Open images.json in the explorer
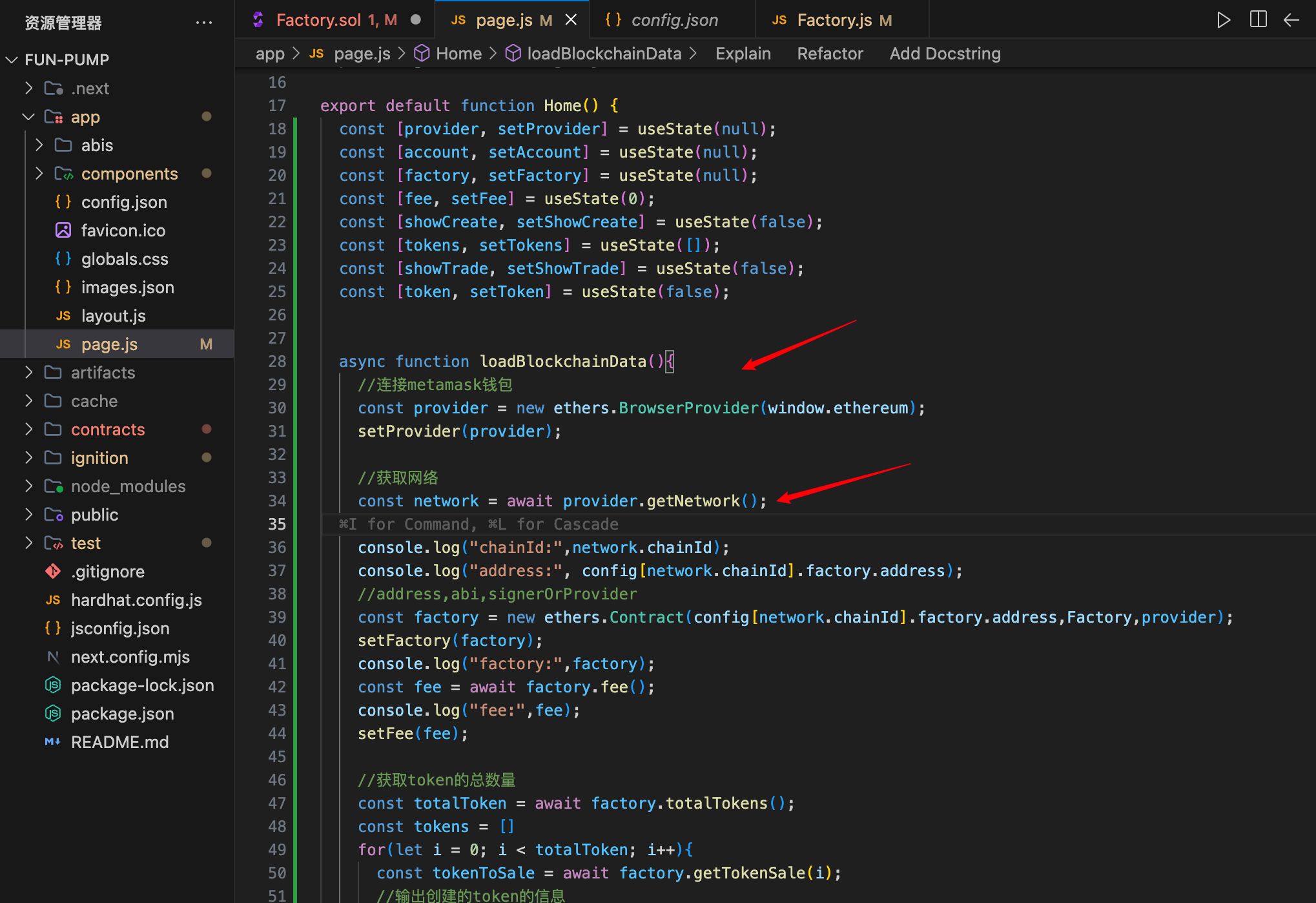 click(x=128, y=287)
